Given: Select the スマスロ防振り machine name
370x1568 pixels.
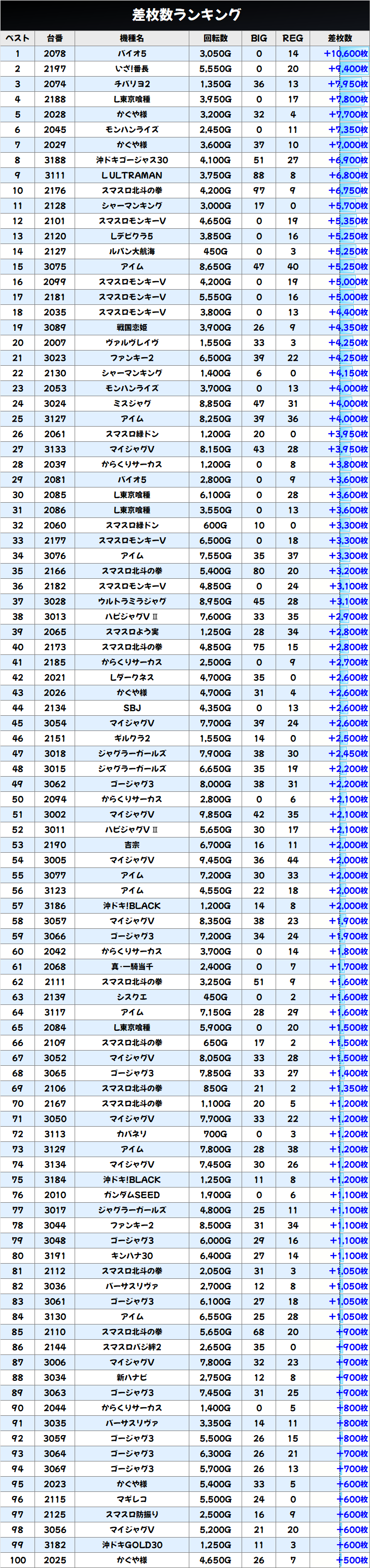Looking at the screenshot, I should (x=132, y=1514).
